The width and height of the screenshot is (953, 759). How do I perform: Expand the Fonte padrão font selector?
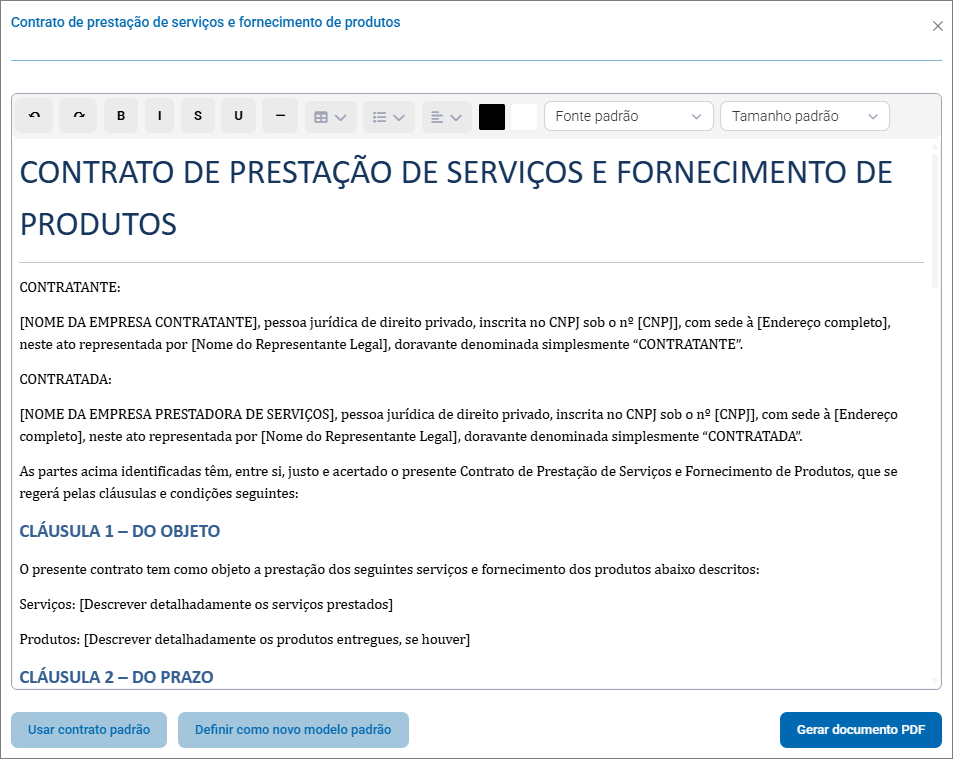(x=628, y=116)
